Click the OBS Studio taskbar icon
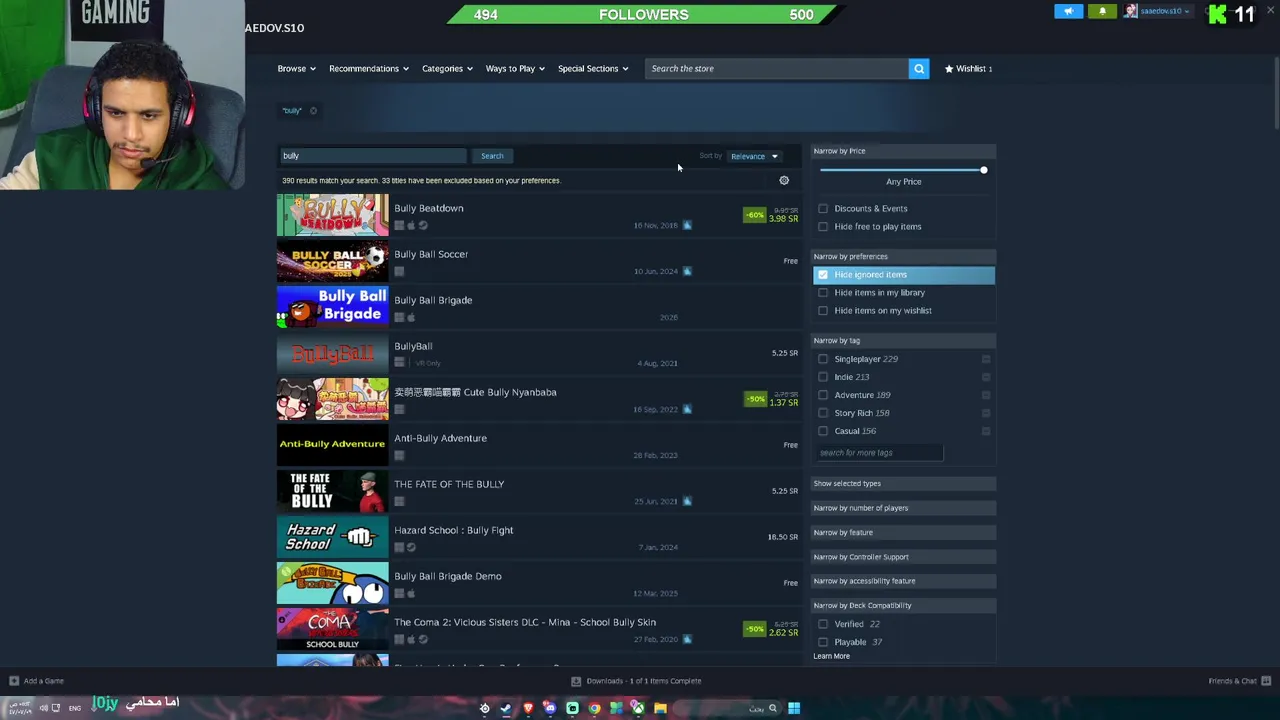Image resolution: width=1280 pixels, height=720 pixels. click(x=484, y=708)
